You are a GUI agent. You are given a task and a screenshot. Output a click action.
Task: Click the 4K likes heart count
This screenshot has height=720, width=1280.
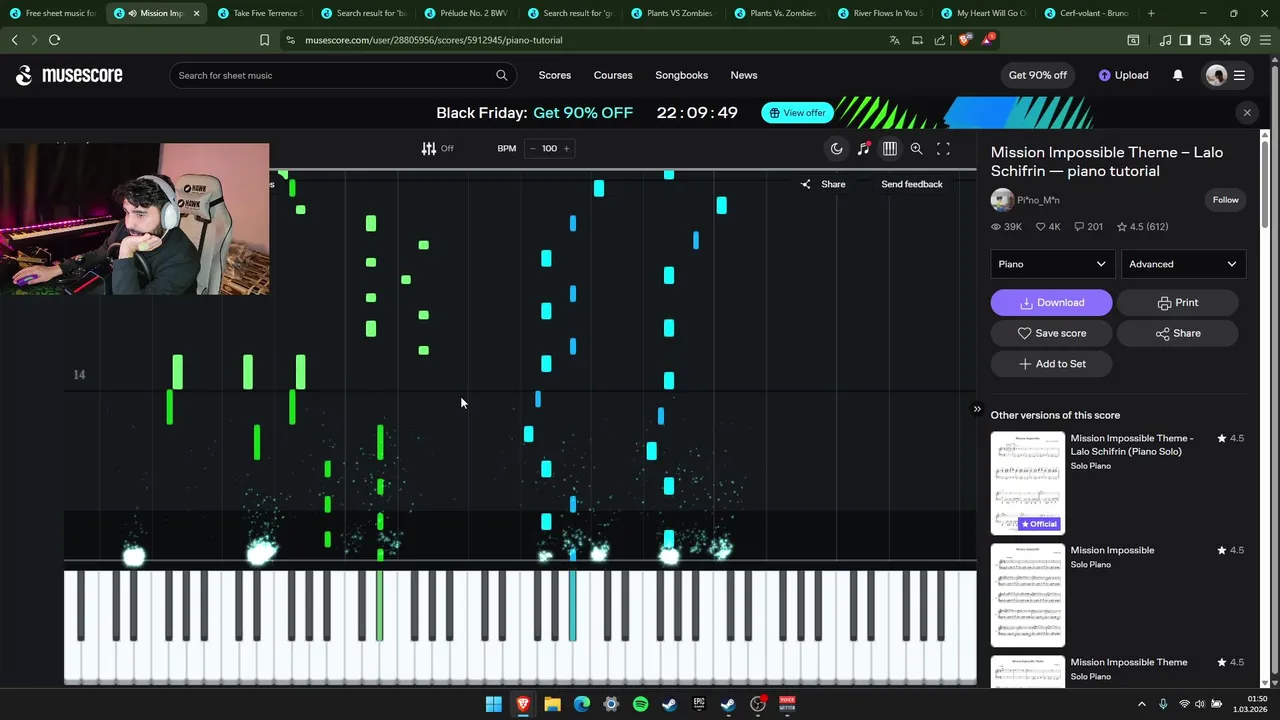point(1048,227)
